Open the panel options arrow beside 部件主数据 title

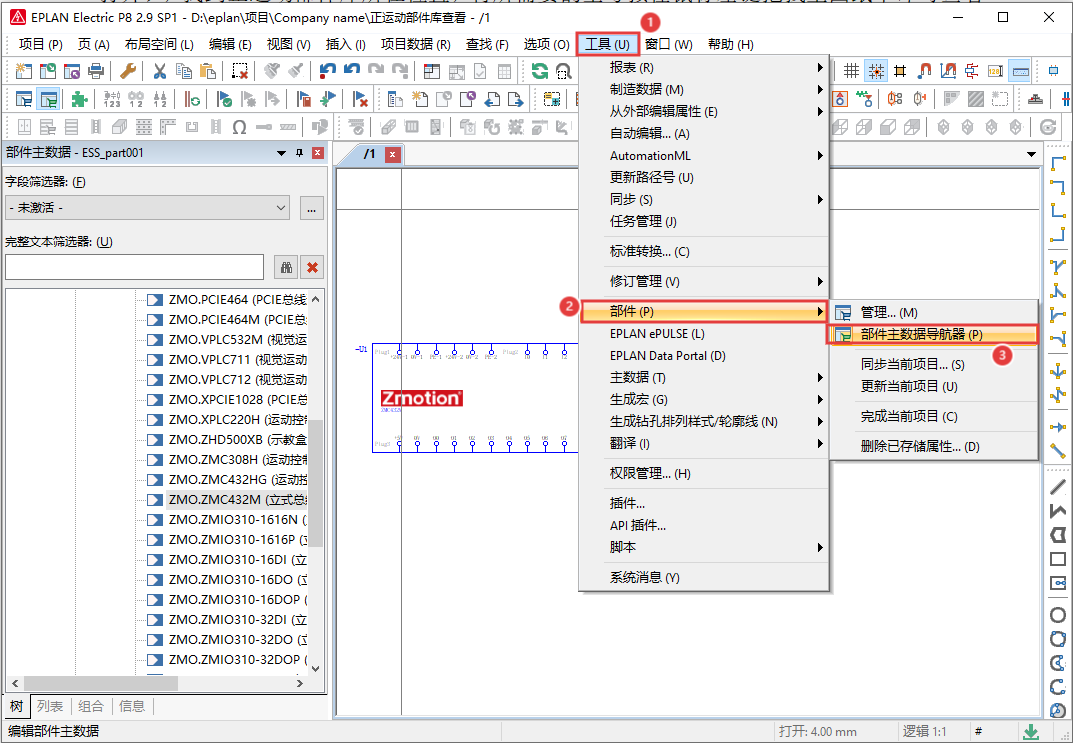tap(280, 153)
